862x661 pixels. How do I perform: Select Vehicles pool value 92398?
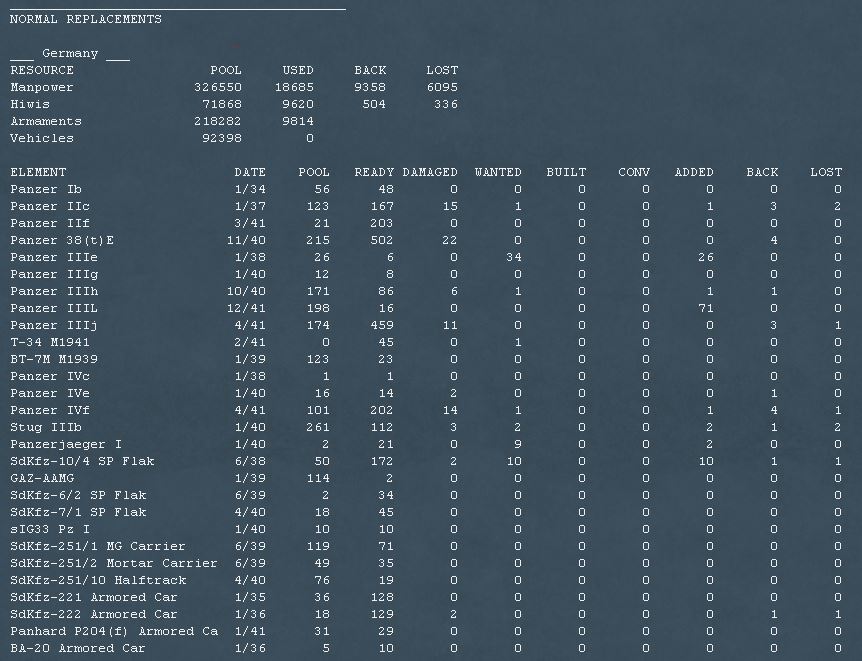[x=222, y=139]
